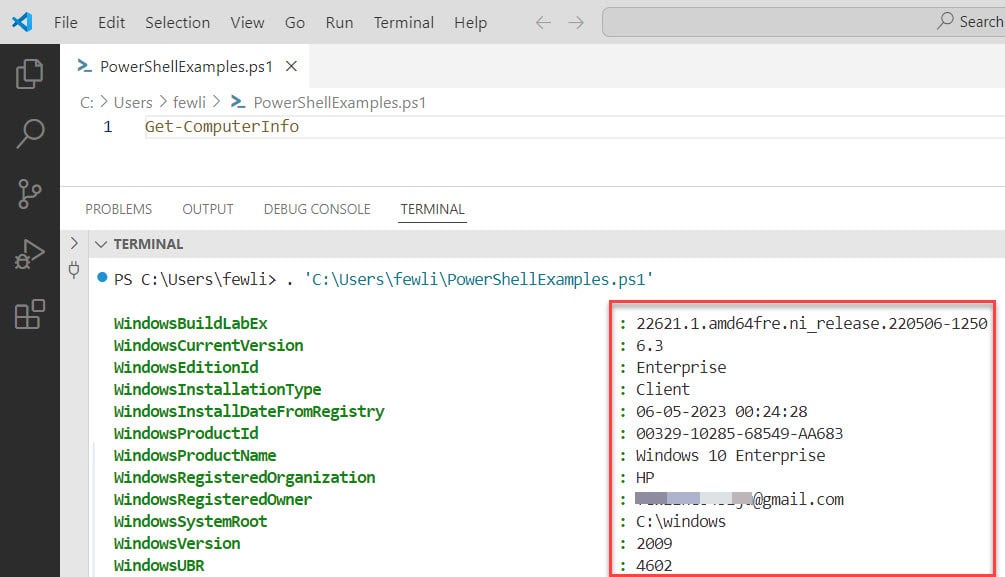Click the WindowsBuildLabEx property name
The image size is (1005, 577).
(x=190, y=323)
